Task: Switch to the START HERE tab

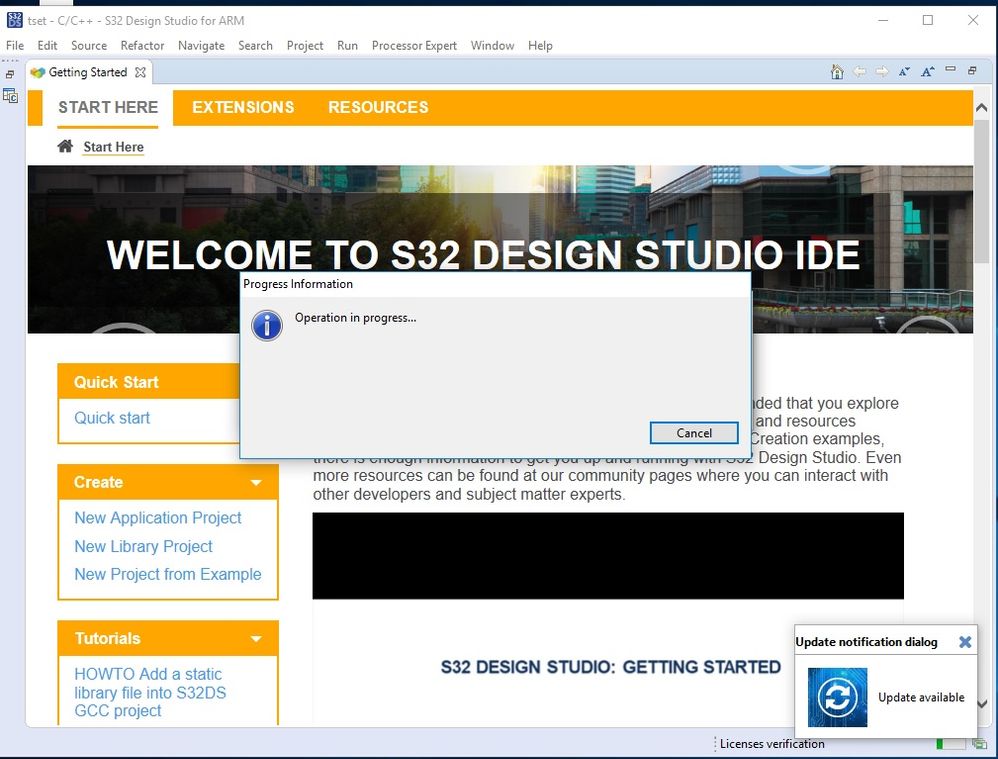Action: pos(108,107)
